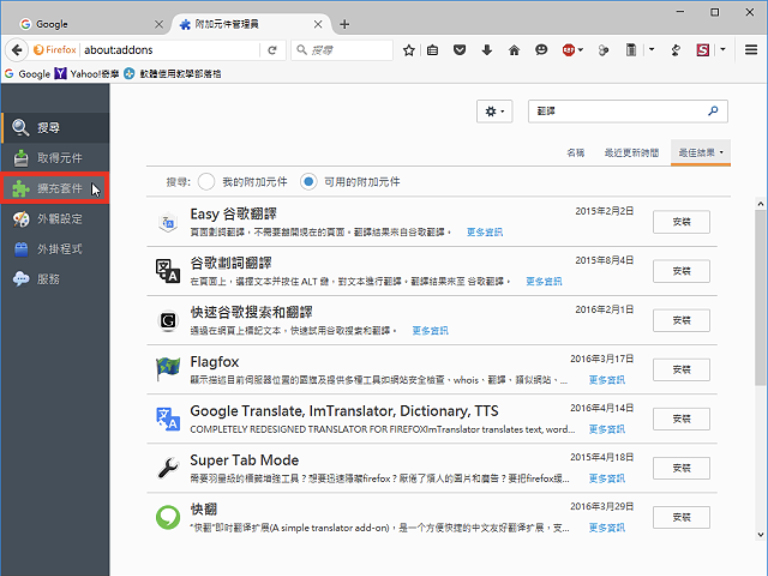Screen dimensions: 768x576
Task: Close the 附加元件管理員 tab
Action: click(318, 24)
